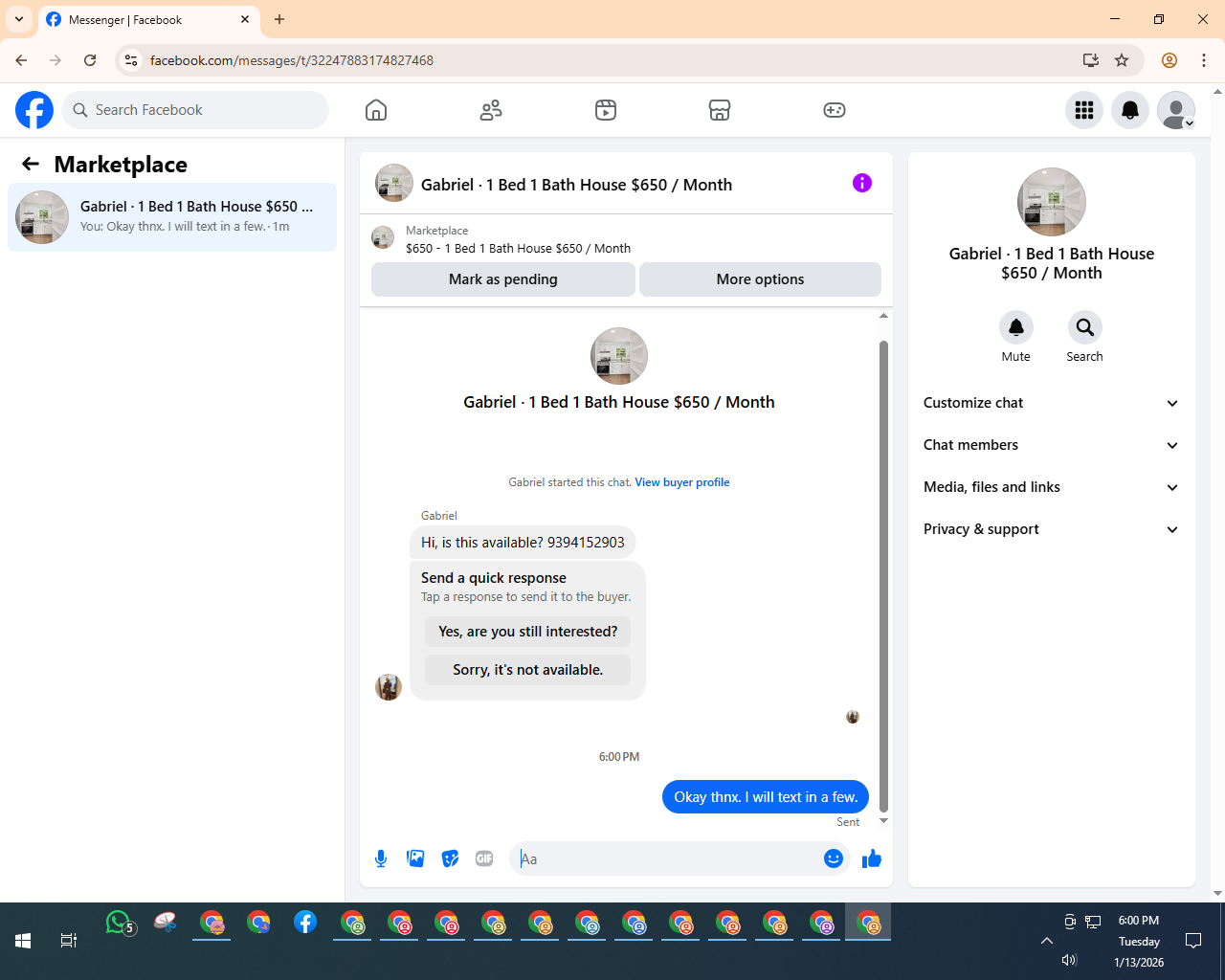The height and width of the screenshot is (980, 1225).
Task: Open the emoji picker in message box
Action: pos(834,858)
